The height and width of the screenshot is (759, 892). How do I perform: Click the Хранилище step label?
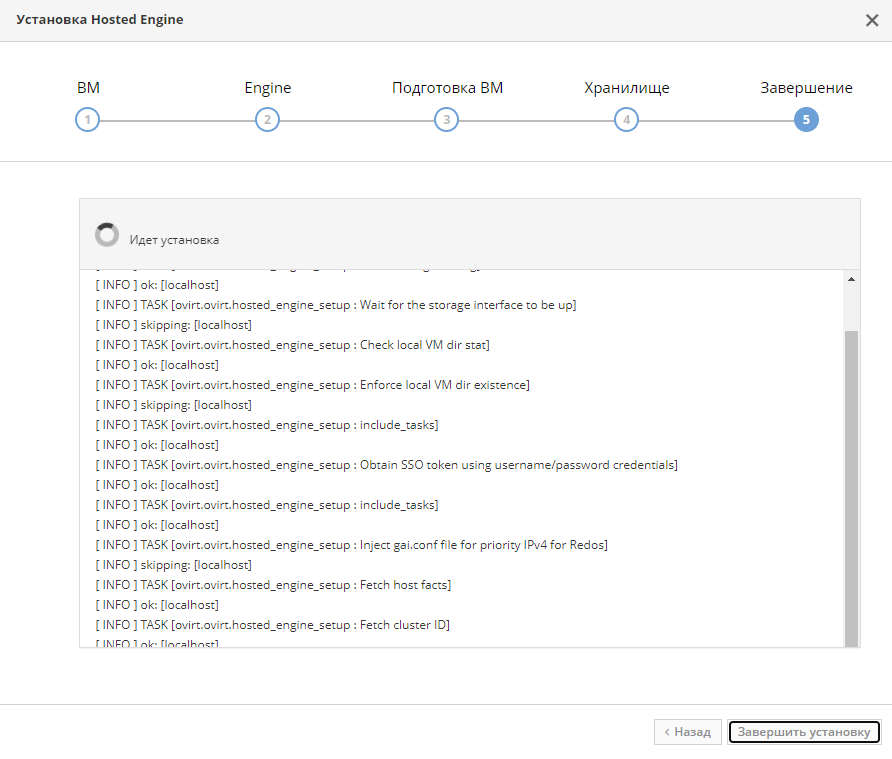tap(627, 88)
